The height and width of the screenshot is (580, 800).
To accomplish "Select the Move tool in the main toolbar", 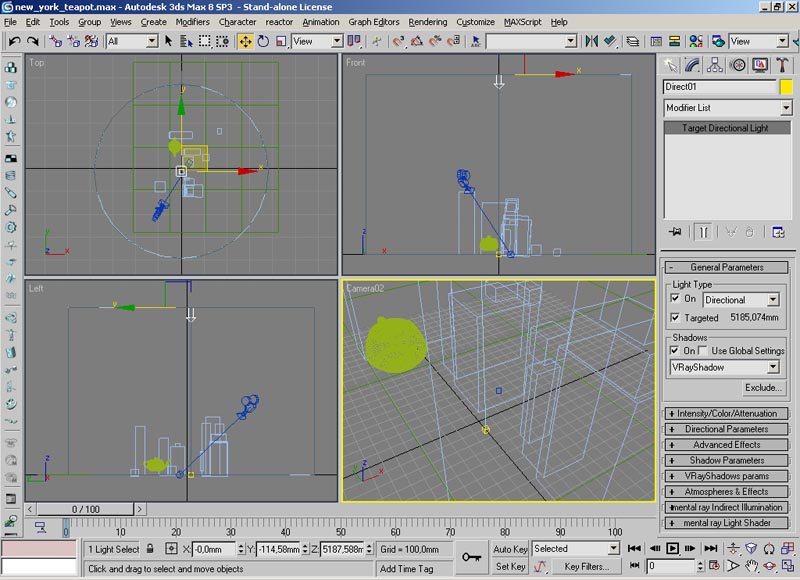I will 245,41.
